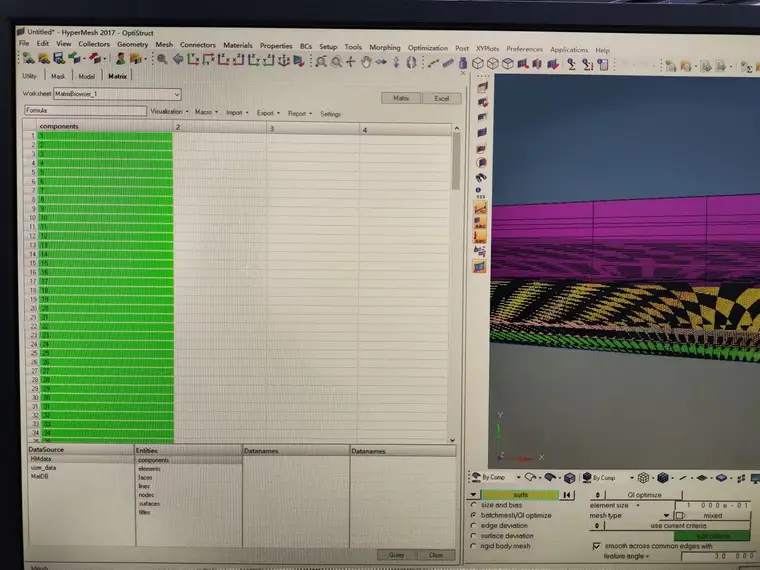Switch to the Utility tab
Image resolution: width=760 pixels, height=570 pixels.
pyautogui.click(x=30, y=76)
